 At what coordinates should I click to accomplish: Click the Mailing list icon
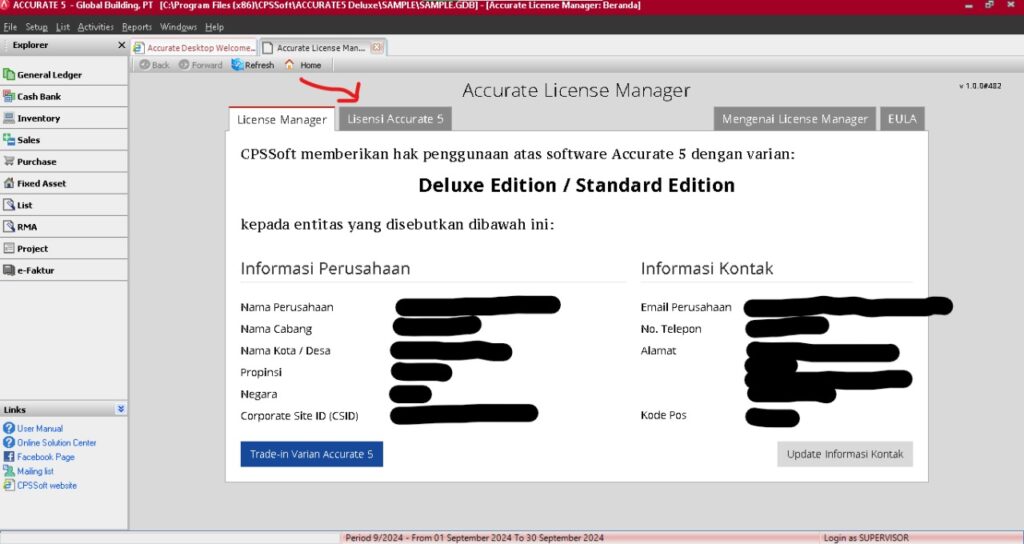pos(8,471)
